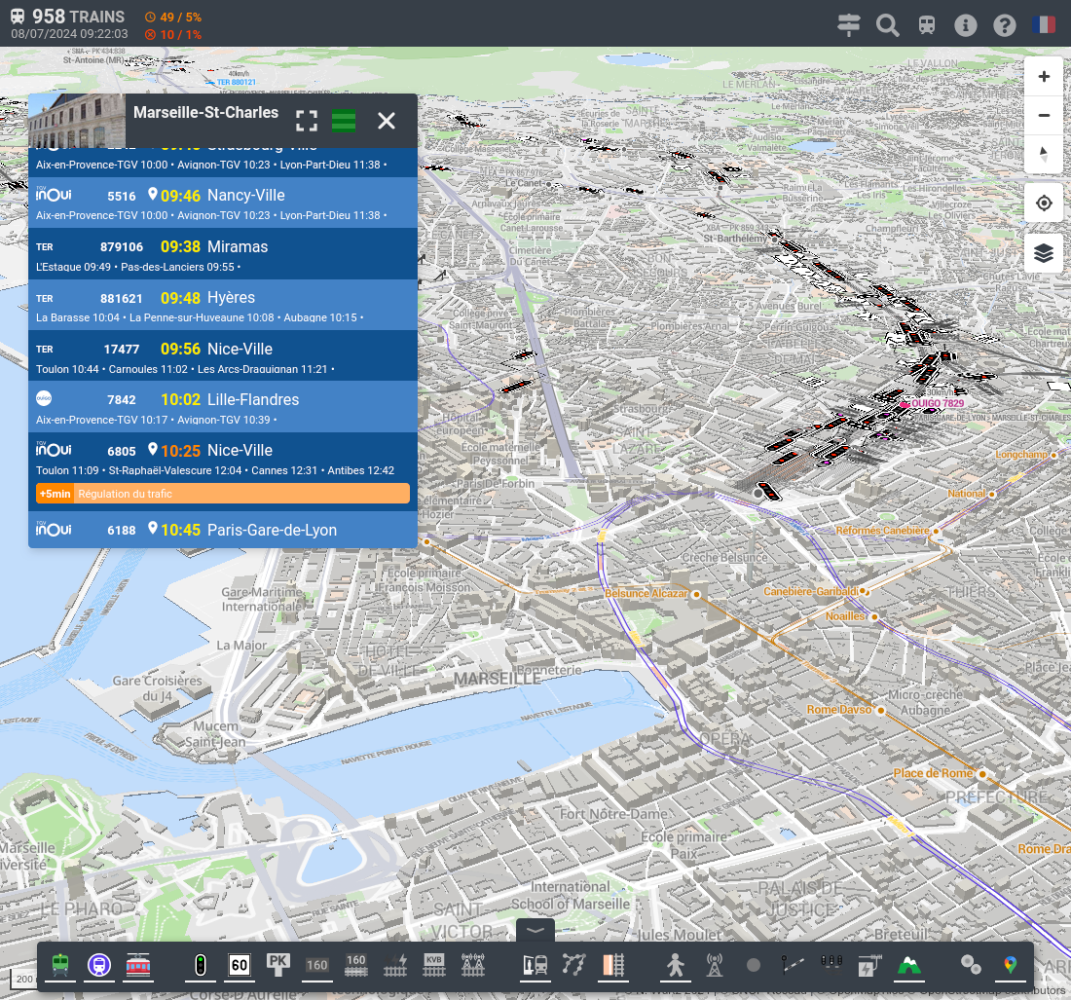Screen dimensions: 1071x1000
Task: Select TER 17477 to Nice-Ville departure
Action: [x=222, y=356]
